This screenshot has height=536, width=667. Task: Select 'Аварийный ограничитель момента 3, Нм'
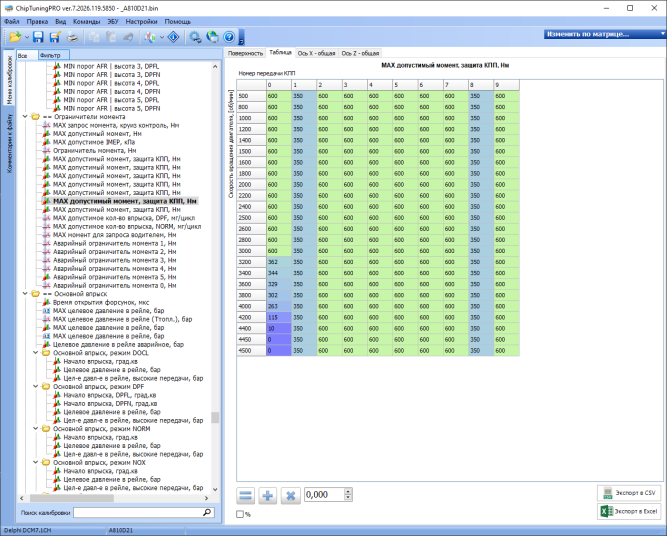tap(114, 260)
